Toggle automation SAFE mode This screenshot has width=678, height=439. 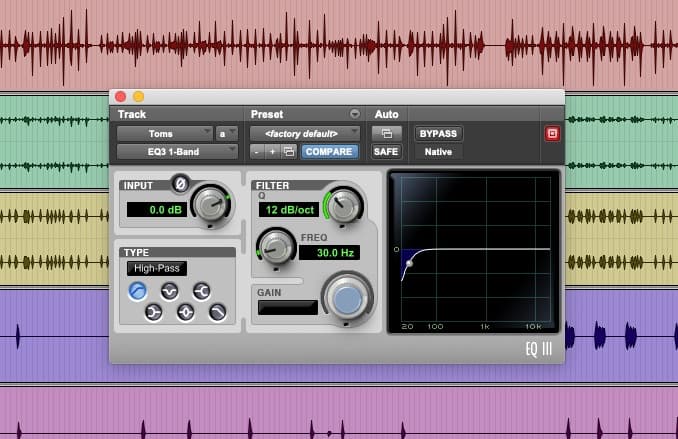click(386, 152)
